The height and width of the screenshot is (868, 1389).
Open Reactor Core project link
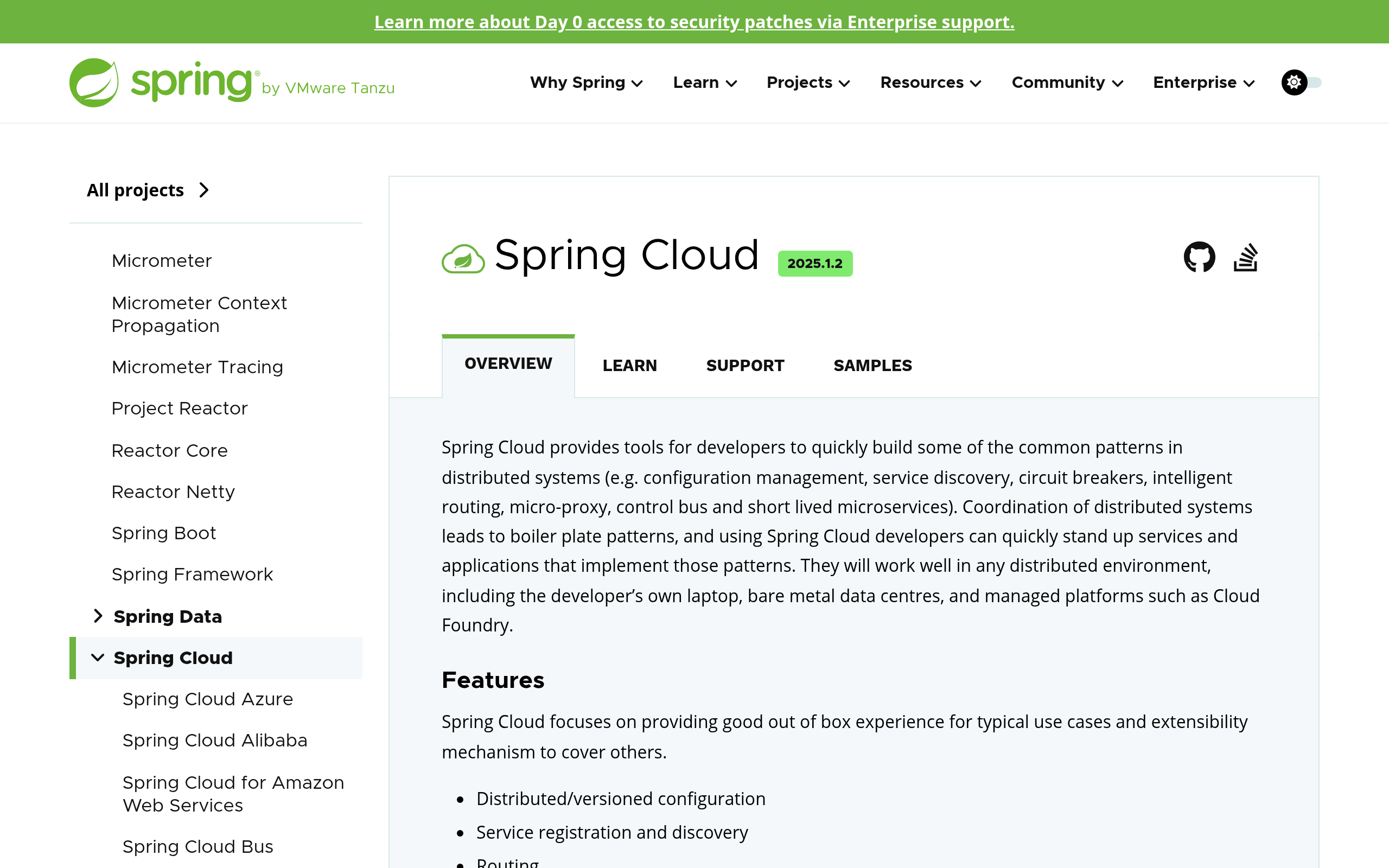pos(169,451)
